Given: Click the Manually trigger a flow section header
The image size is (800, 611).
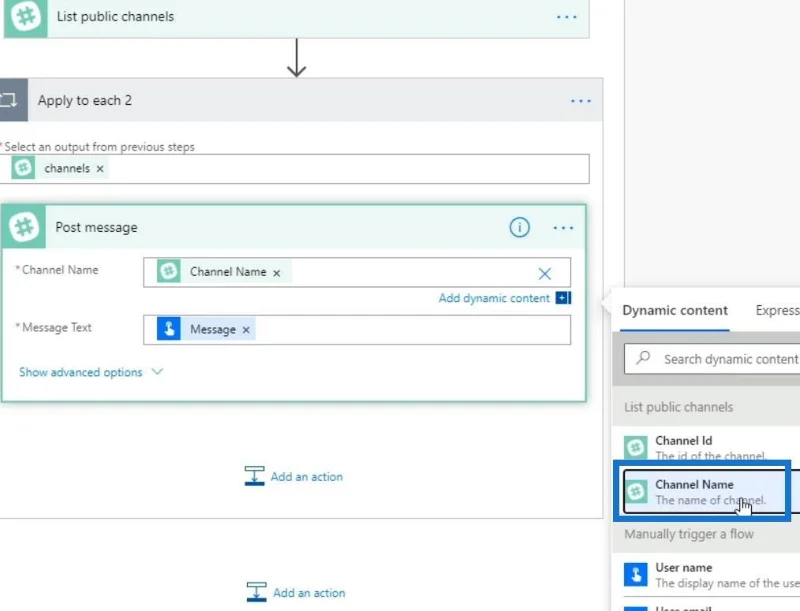Looking at the screenshot, I should click(x=707, y=533).
